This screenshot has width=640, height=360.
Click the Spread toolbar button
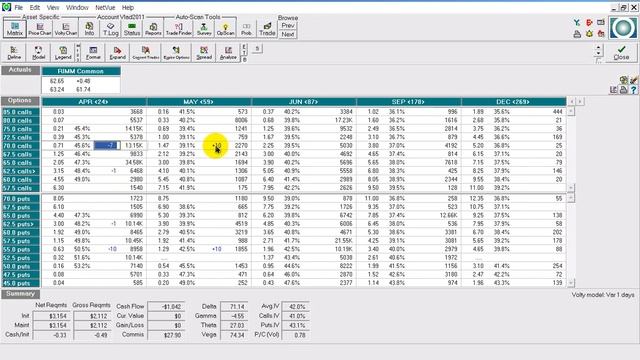[x=204, y=53]
